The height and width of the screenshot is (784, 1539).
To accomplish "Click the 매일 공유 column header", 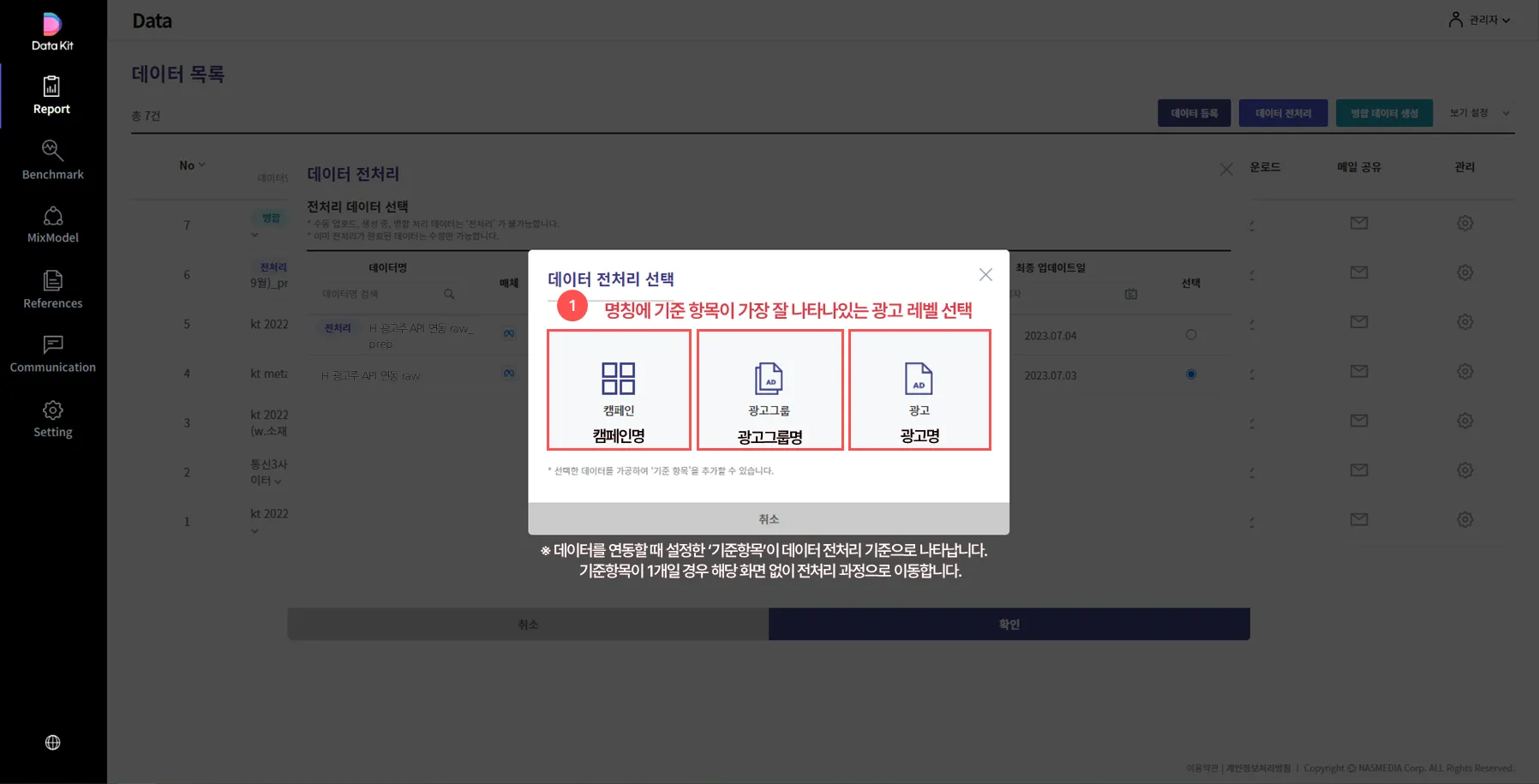I will point(1359,167).
